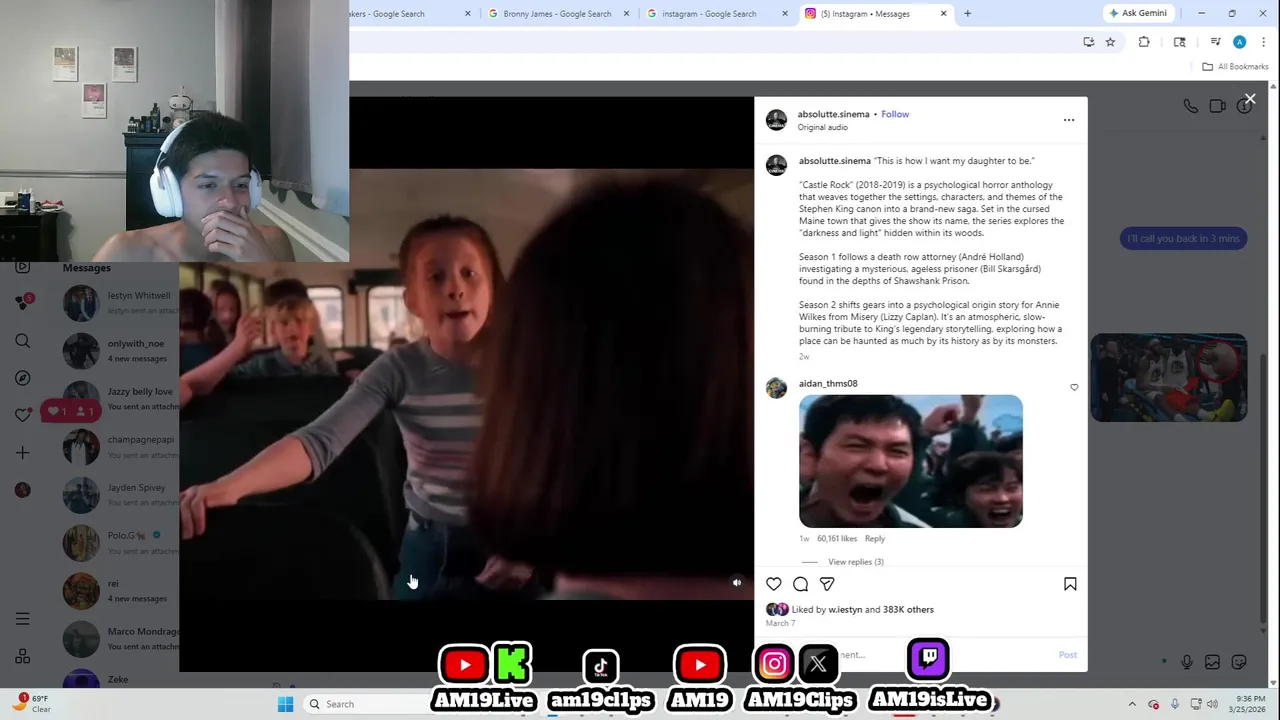Open the Chrome Extensions puzzle icon

click(1144, 42)
